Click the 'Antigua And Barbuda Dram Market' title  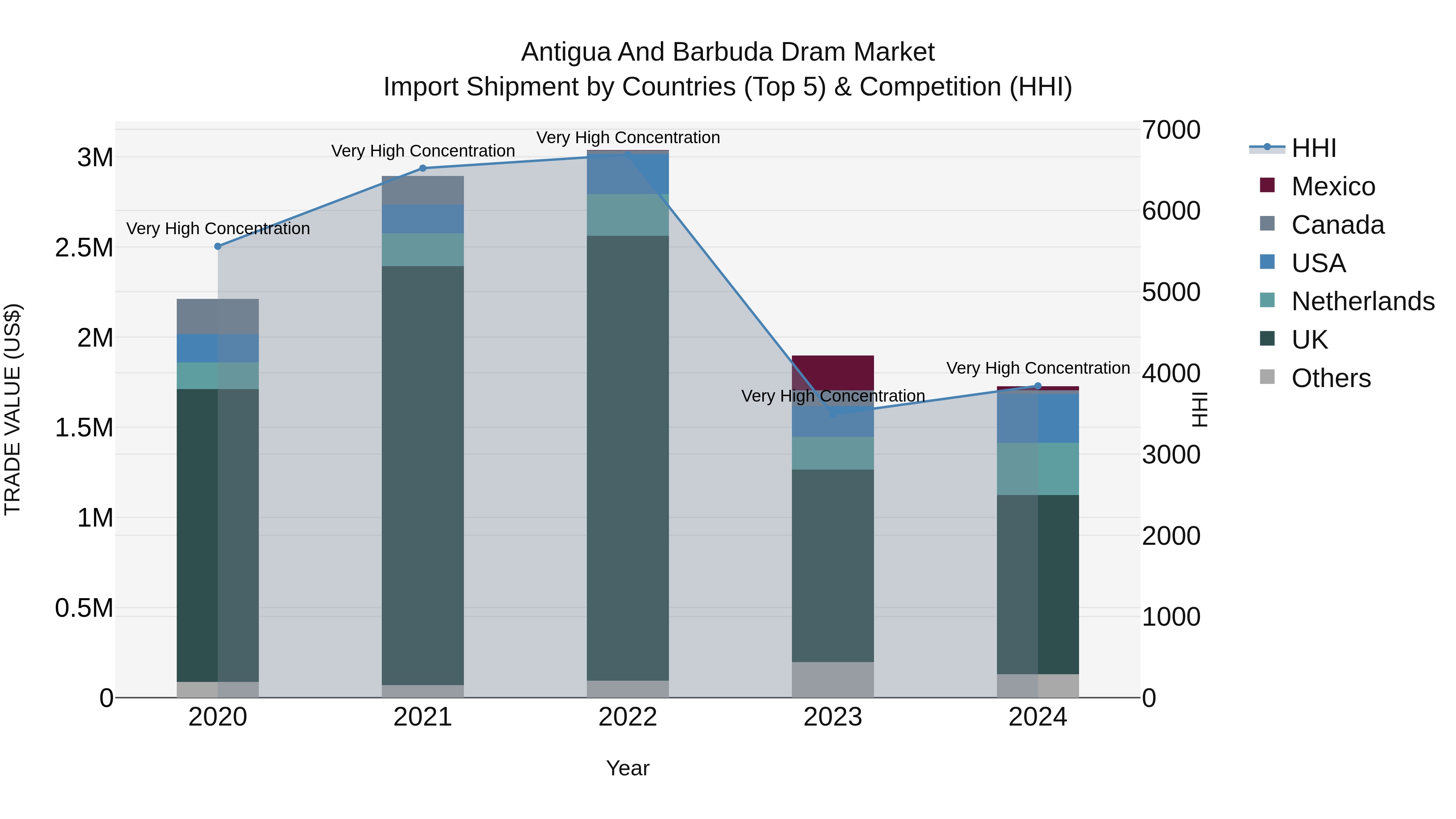[x=728, y=52]
